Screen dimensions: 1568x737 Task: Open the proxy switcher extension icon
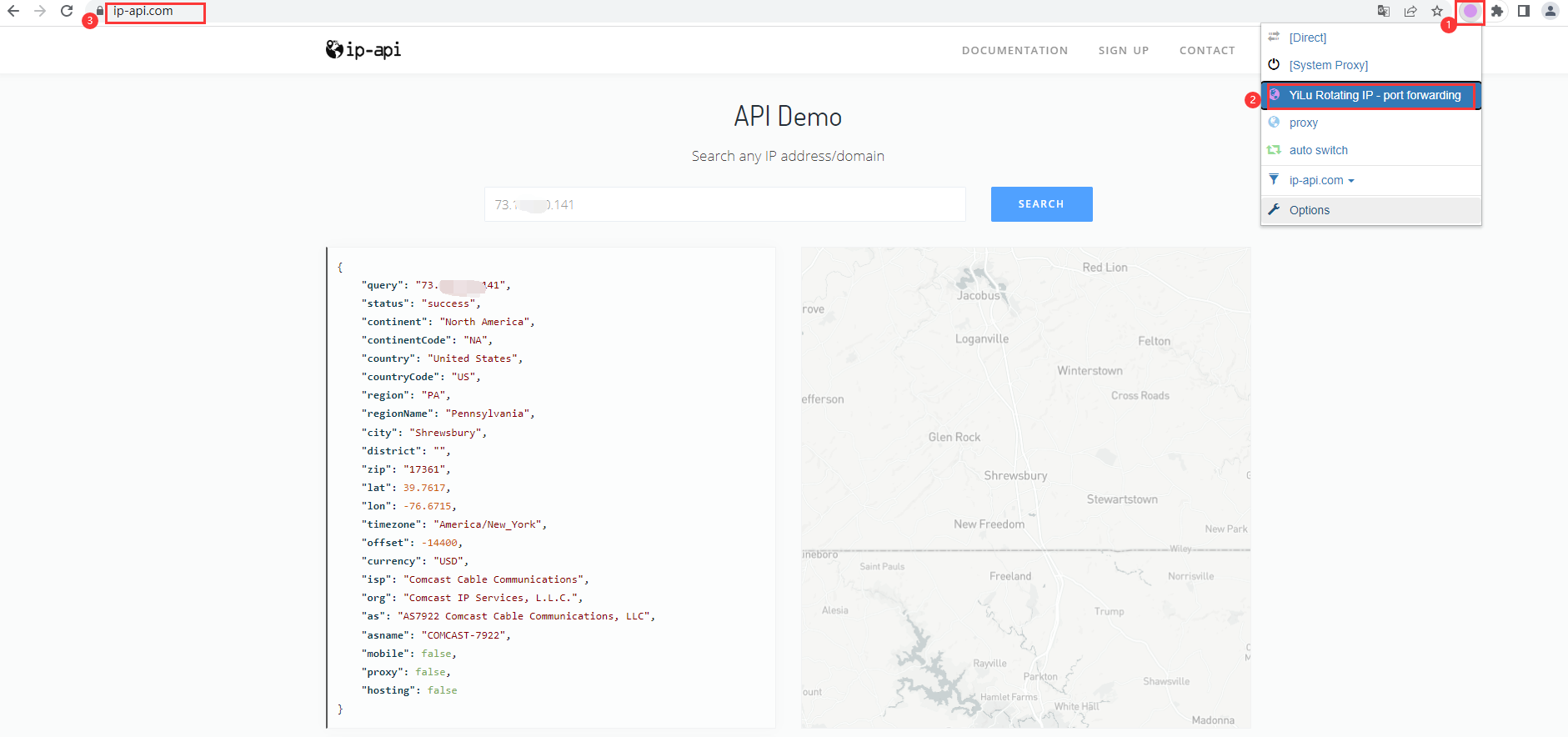1470,11
